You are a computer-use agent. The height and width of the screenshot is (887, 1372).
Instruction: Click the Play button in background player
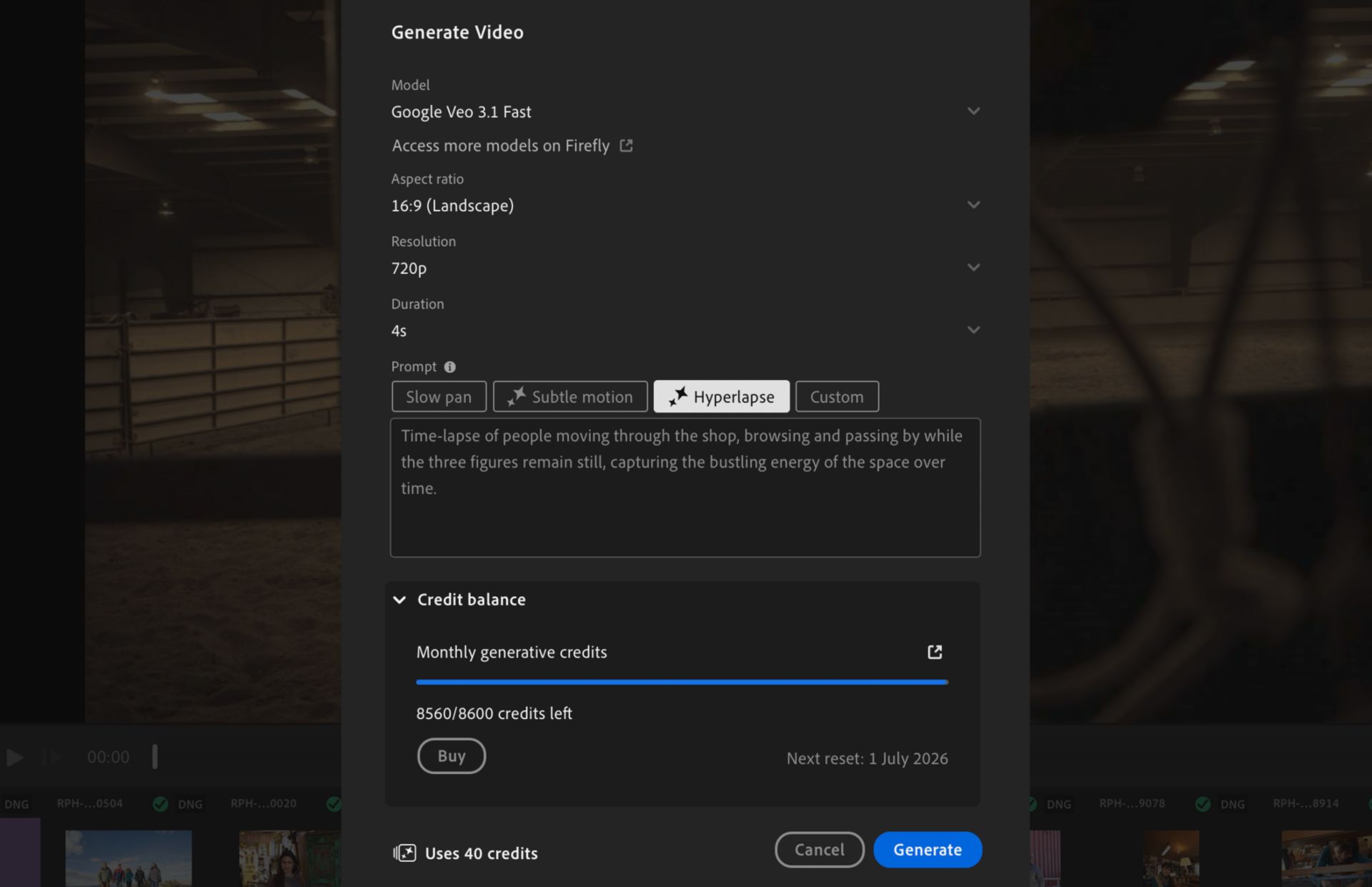point(15,758)
